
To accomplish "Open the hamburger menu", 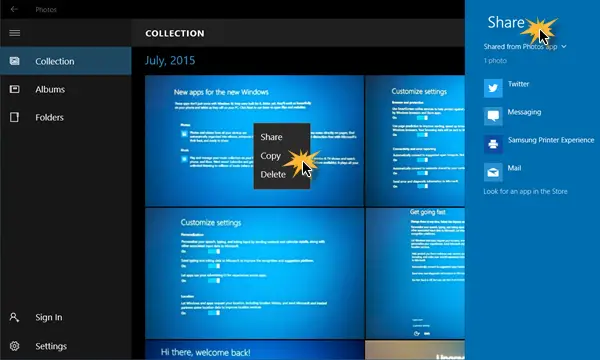I will (15, 33).
